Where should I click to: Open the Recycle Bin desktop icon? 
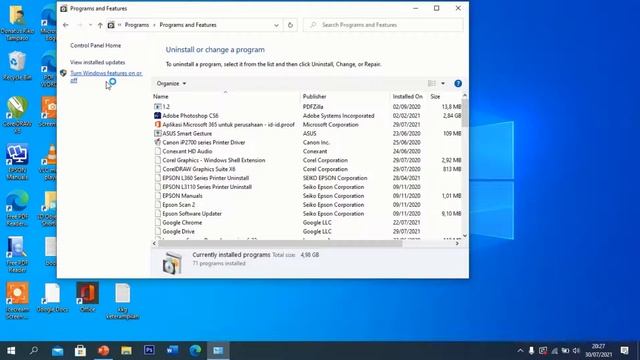17,65
